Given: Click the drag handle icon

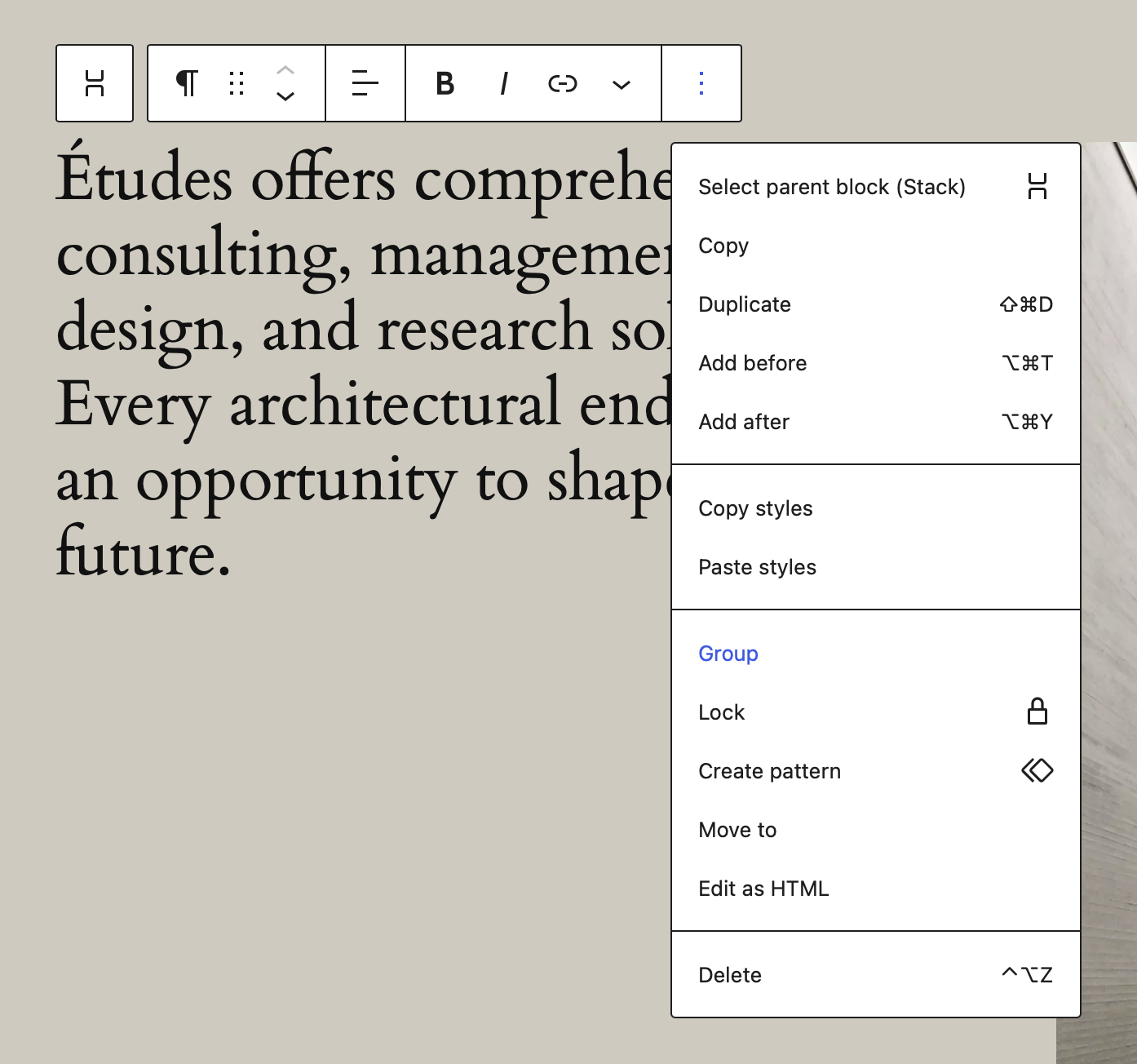Looking at the screenshot, I should coord(237,82).
